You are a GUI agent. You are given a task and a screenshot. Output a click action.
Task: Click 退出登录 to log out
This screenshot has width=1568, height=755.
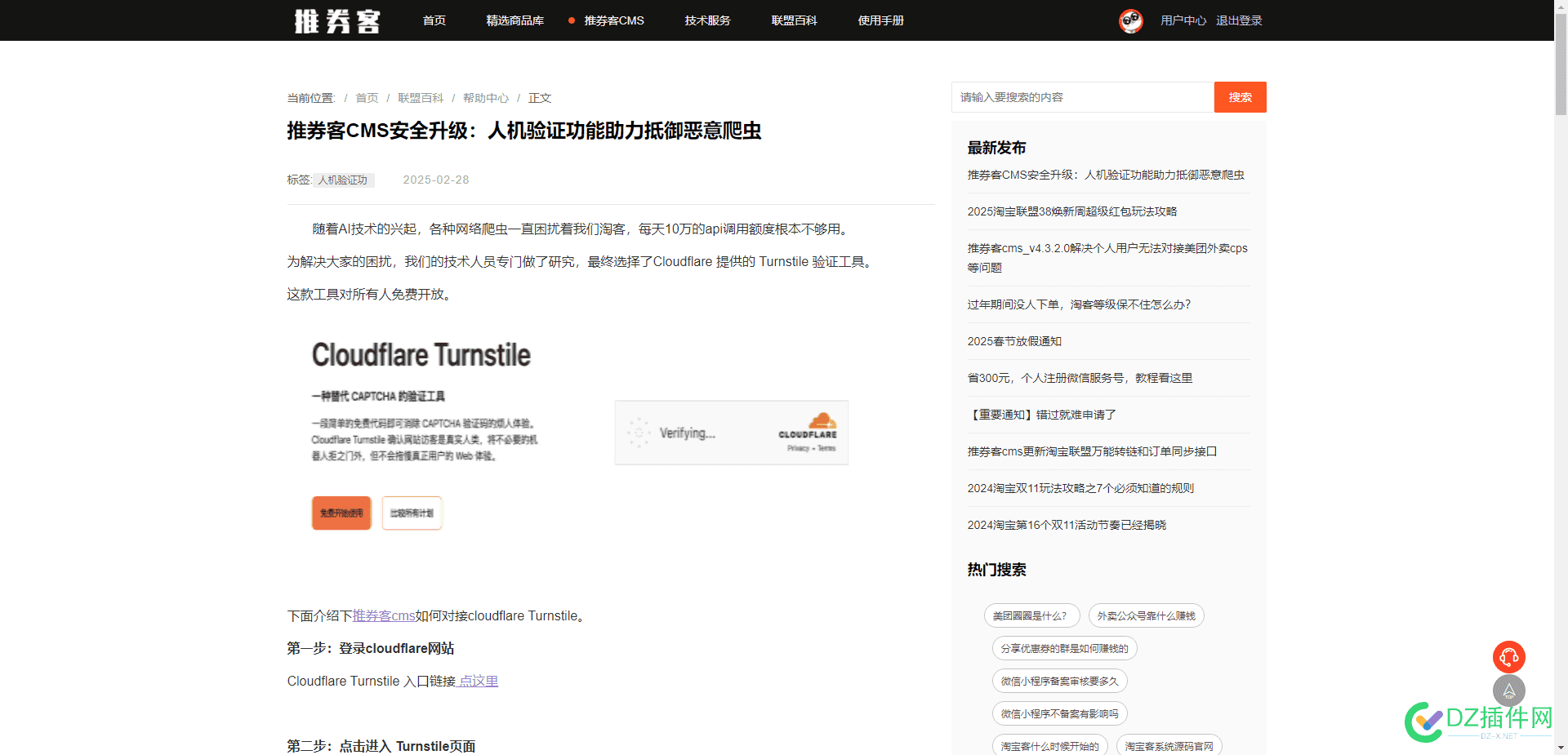point(1239,20)
